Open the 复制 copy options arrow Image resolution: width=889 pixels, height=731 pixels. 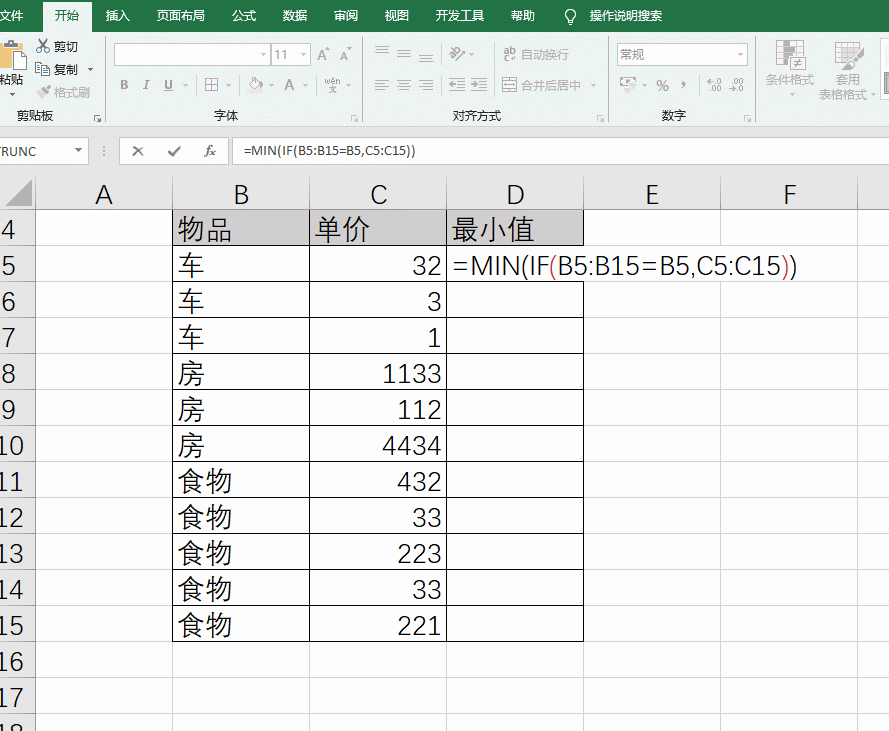pyautogui.click(x=91, y=70)
